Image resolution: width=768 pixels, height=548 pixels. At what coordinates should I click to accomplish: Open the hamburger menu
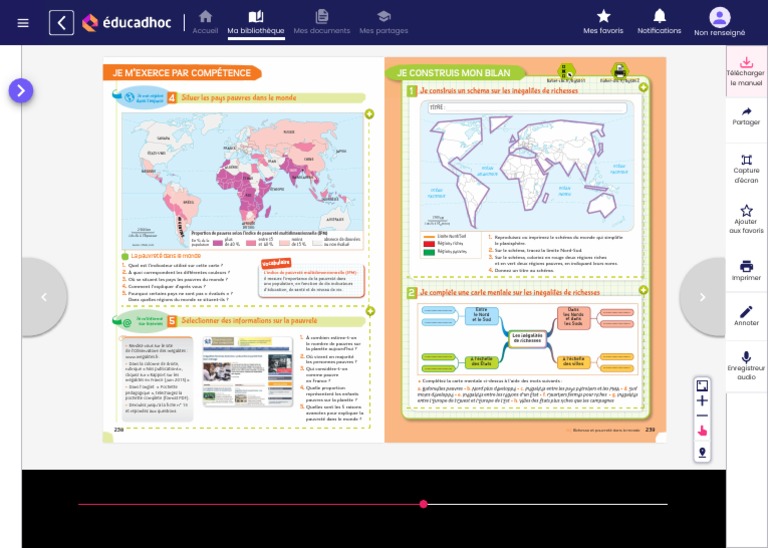(x=23, y=23)
